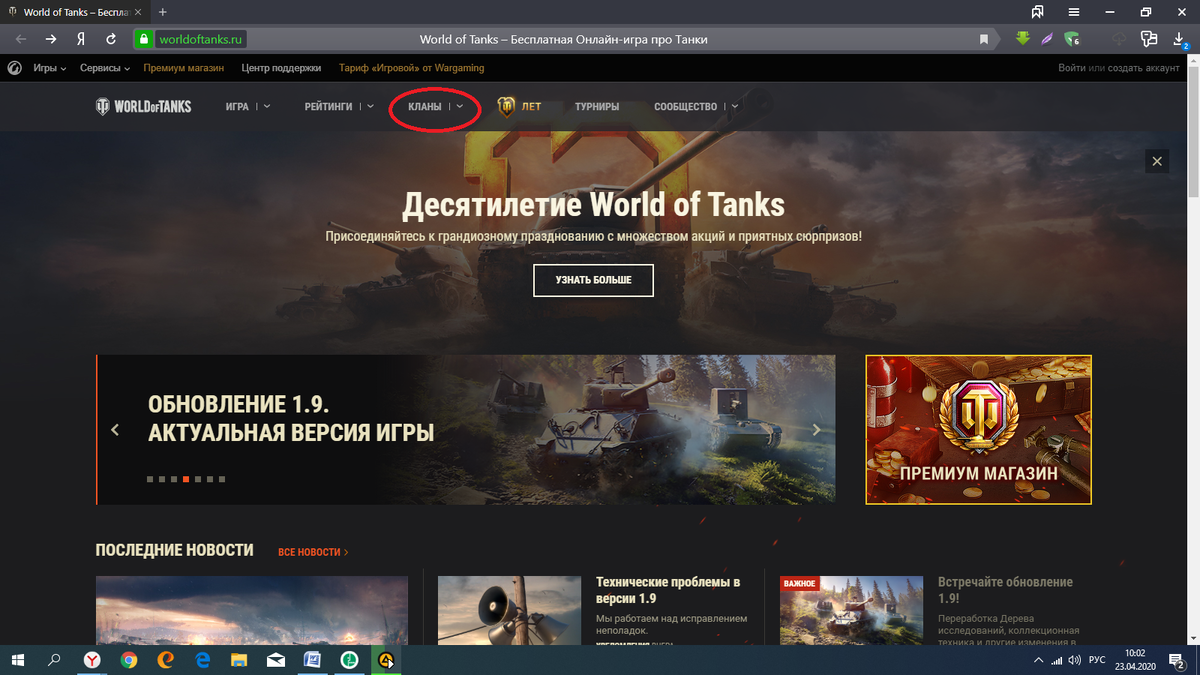Click the loudspeaker news thumbnail
1200x675 pixels.
(510, 610)
